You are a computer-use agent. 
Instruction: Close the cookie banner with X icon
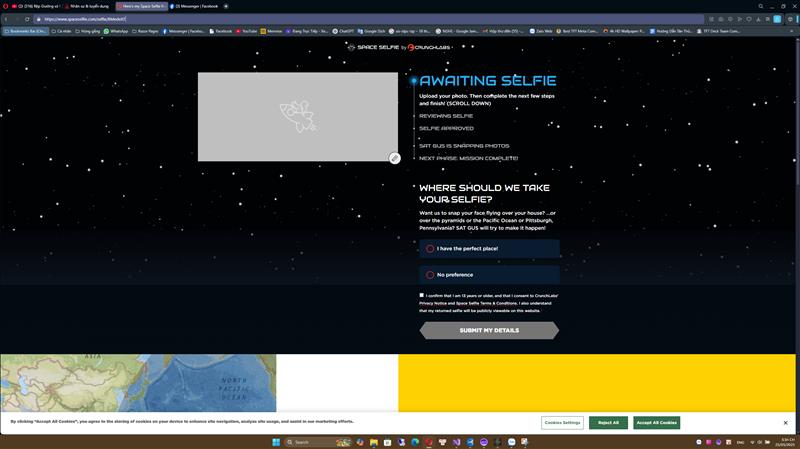pos(785,423)
